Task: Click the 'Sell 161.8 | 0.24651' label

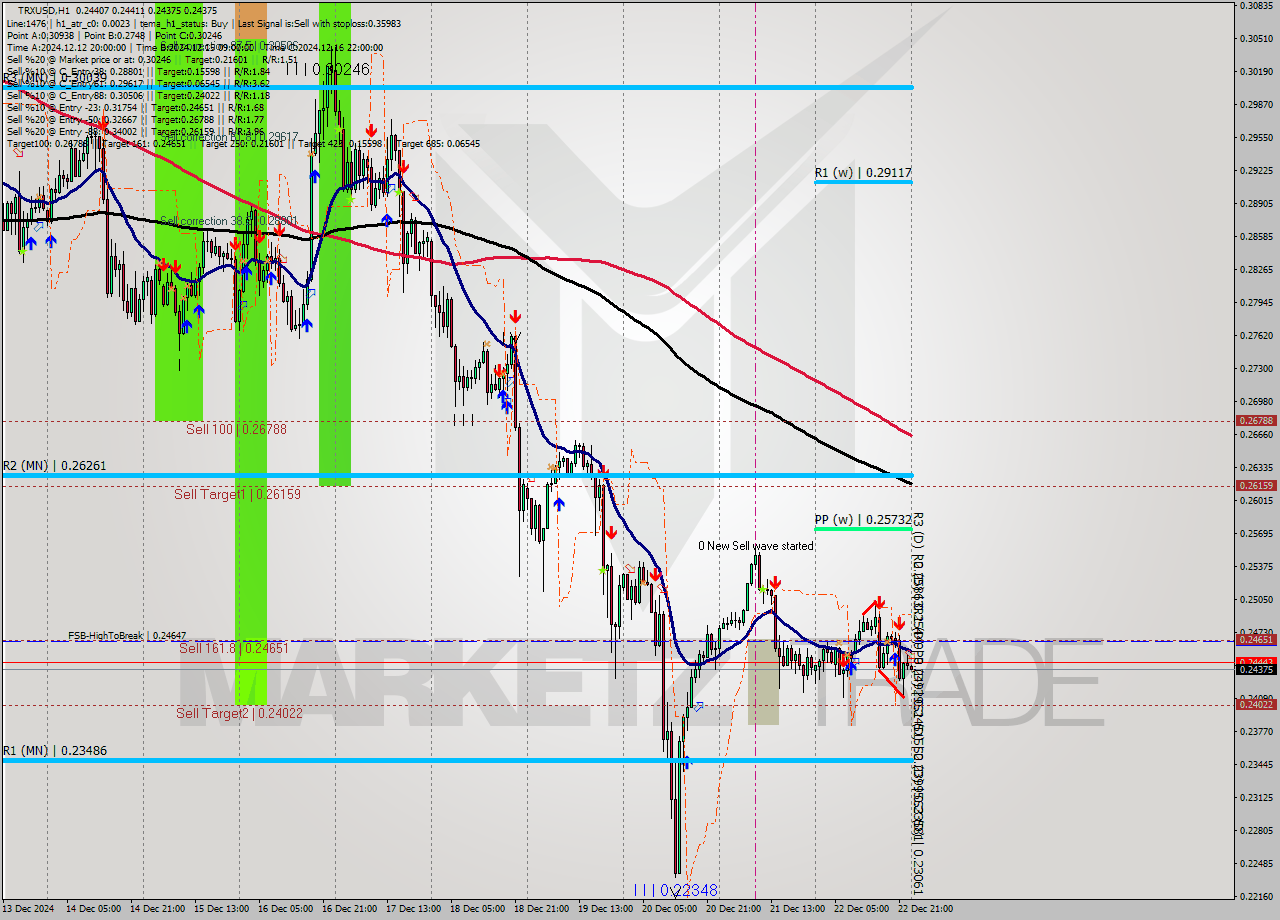Action: tap(234, 648)
